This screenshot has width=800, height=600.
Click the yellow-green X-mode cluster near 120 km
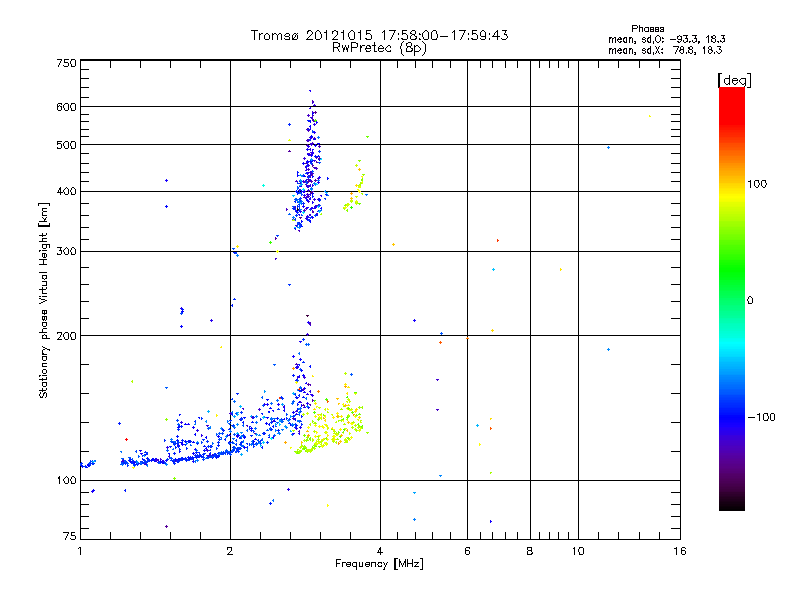click(x=329, y=423)
